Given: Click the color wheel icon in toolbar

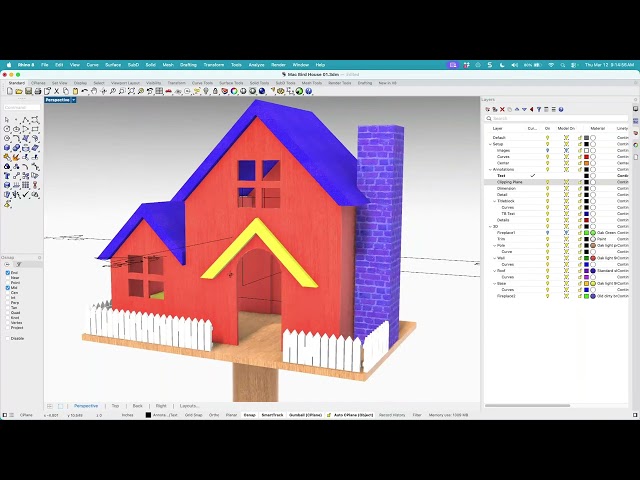Looking at the screenshot, I should 234,91.
